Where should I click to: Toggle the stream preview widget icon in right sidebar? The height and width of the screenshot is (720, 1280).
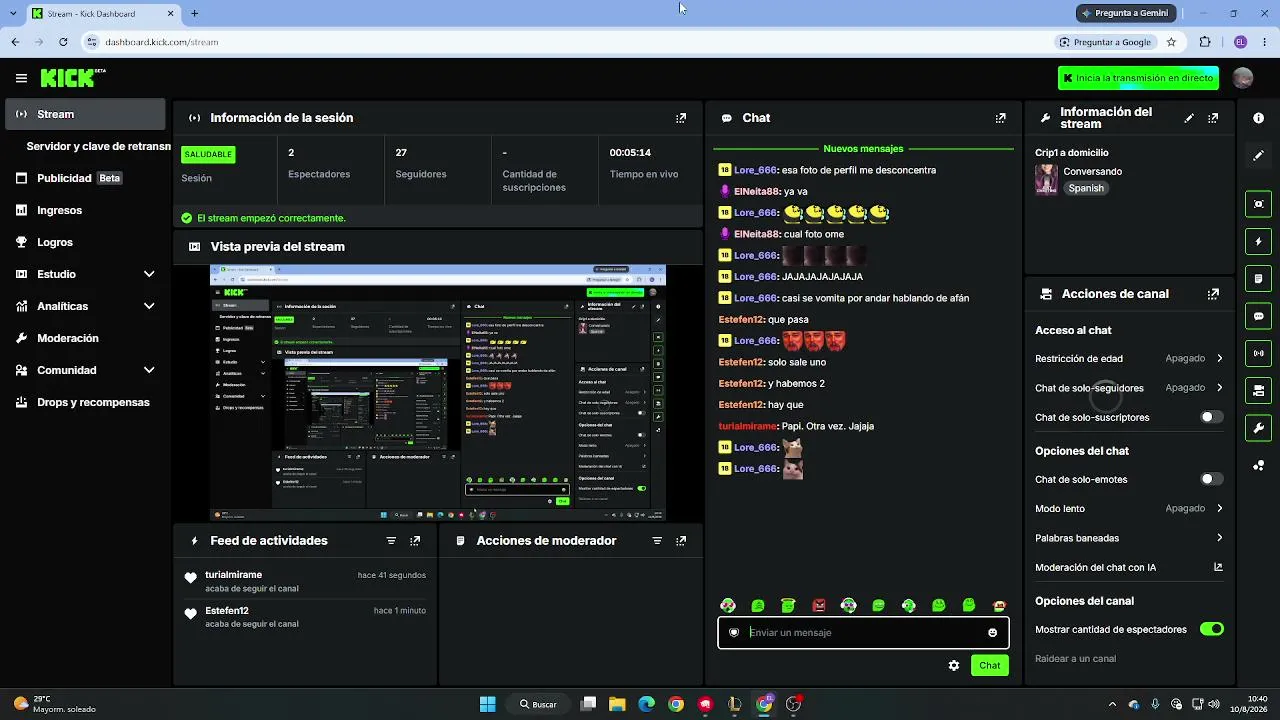[x=1258, y=204]
